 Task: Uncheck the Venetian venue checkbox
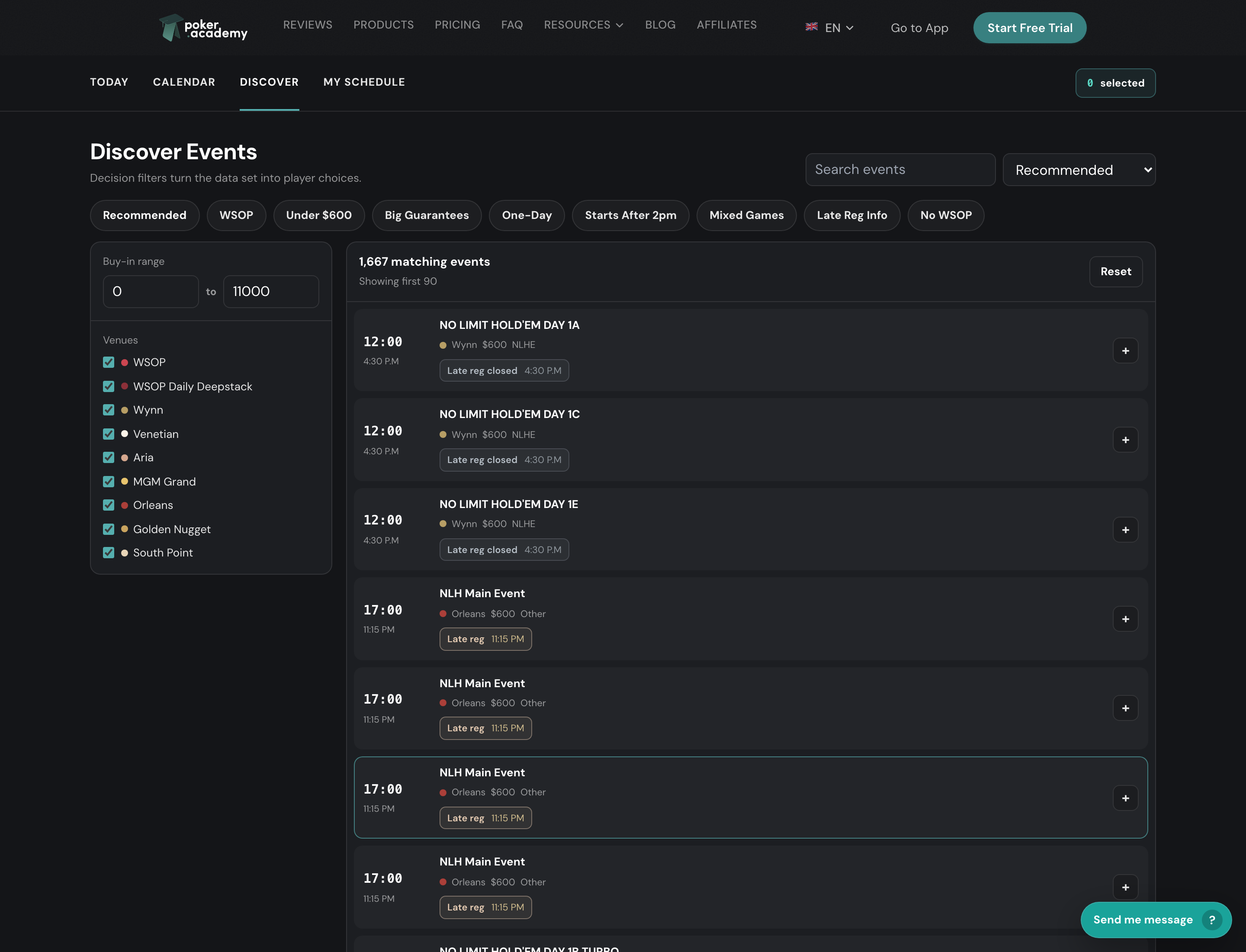click(109, 434)
